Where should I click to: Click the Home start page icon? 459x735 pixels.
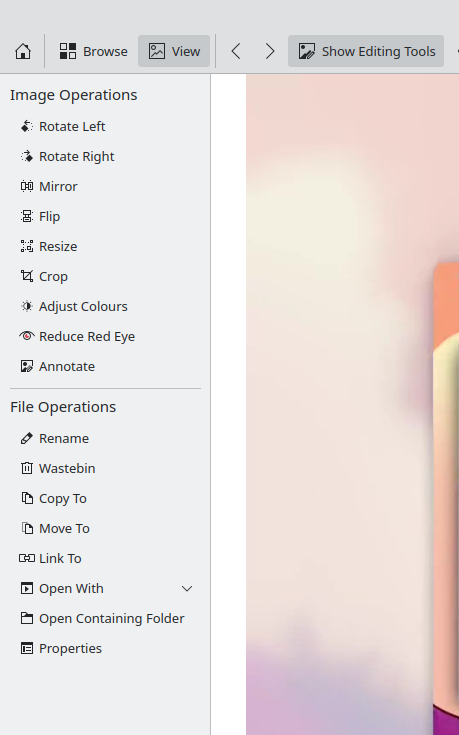click(23, 51)
